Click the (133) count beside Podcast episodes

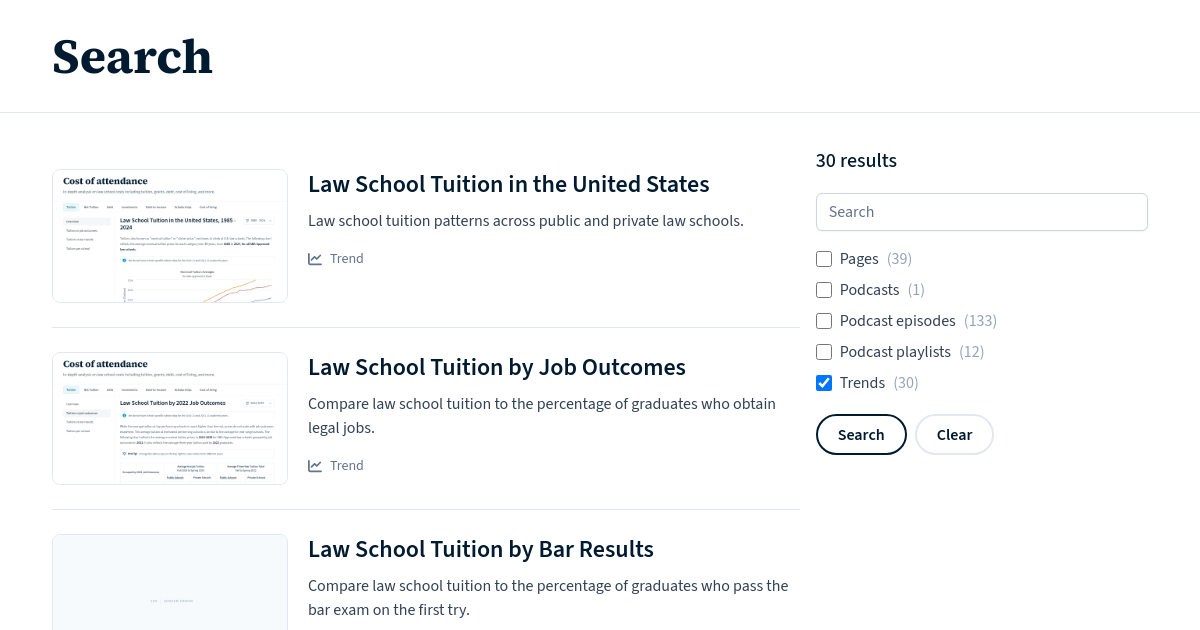click(980, 321)
